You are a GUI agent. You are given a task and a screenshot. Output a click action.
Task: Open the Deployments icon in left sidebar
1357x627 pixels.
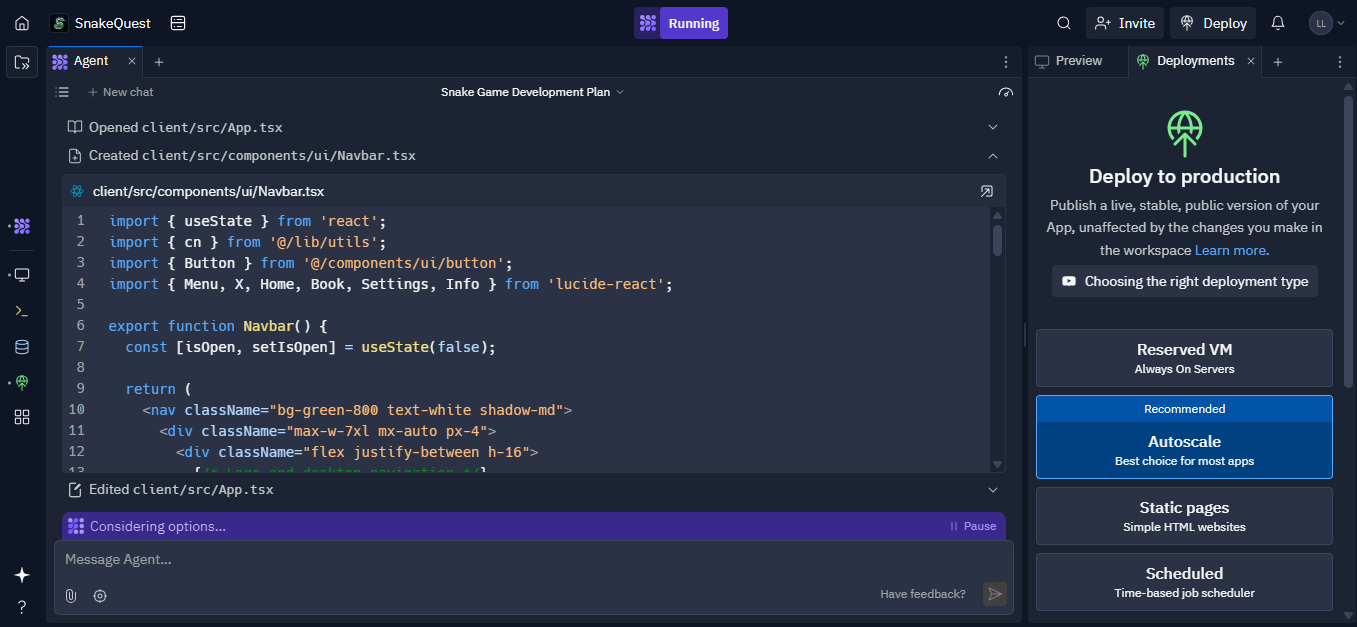[x=22, y=382]
